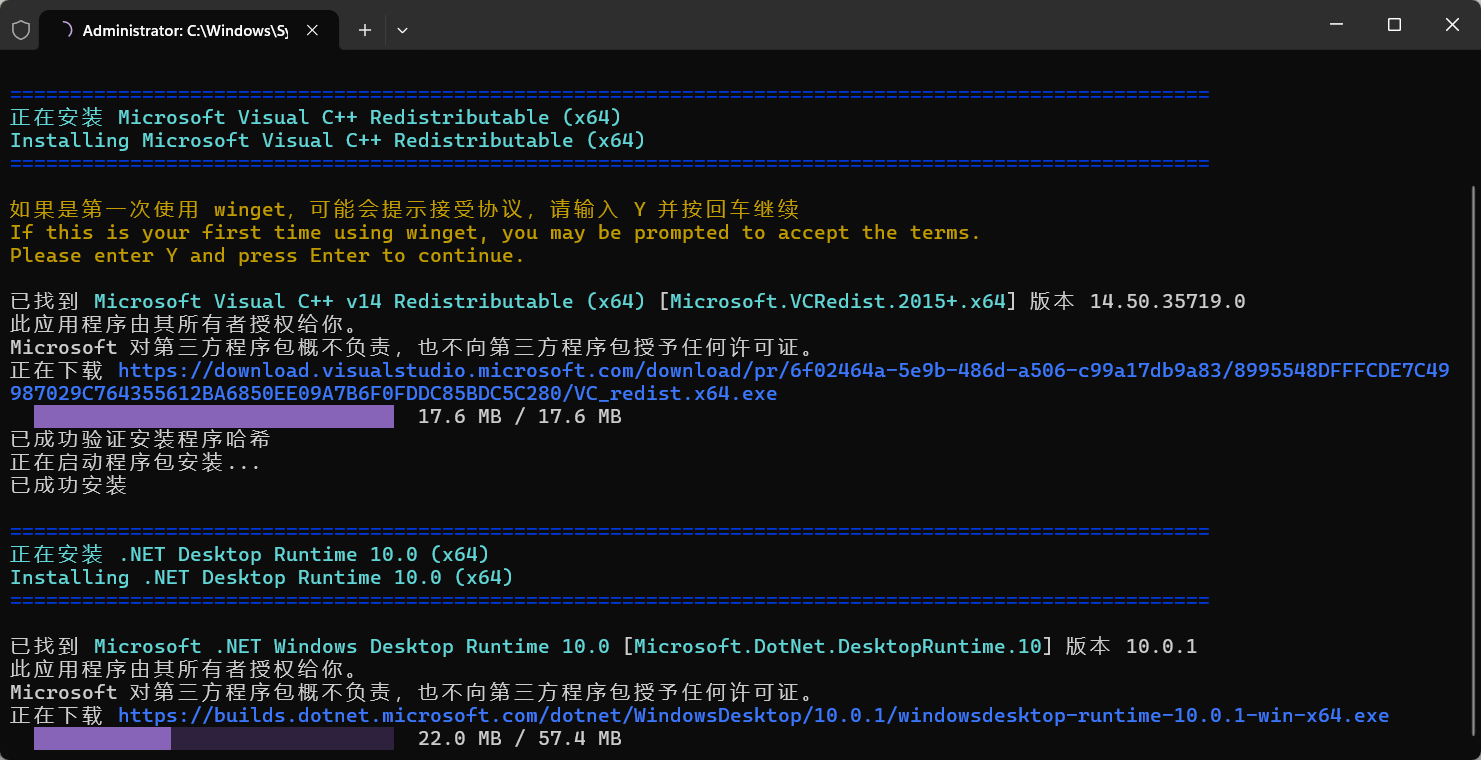Viewport: 1481px width, 760px height.
Task: Click the package name "Microsoft .NET Windows Desktop Runtime 10.0"
Action: [352, 647]
